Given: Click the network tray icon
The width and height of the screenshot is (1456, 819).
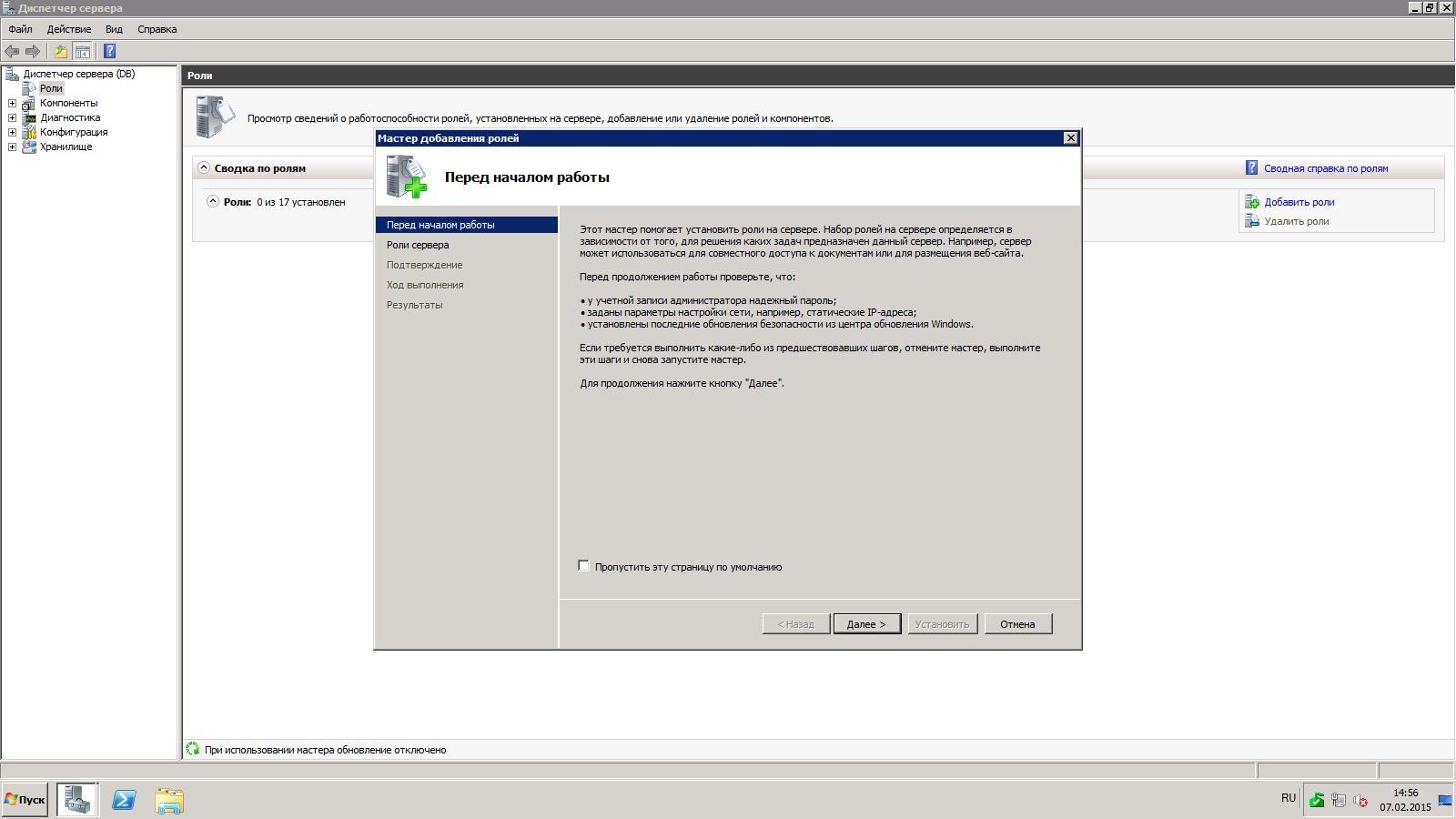Looking at the screenshot, I should click(1339, 801).
